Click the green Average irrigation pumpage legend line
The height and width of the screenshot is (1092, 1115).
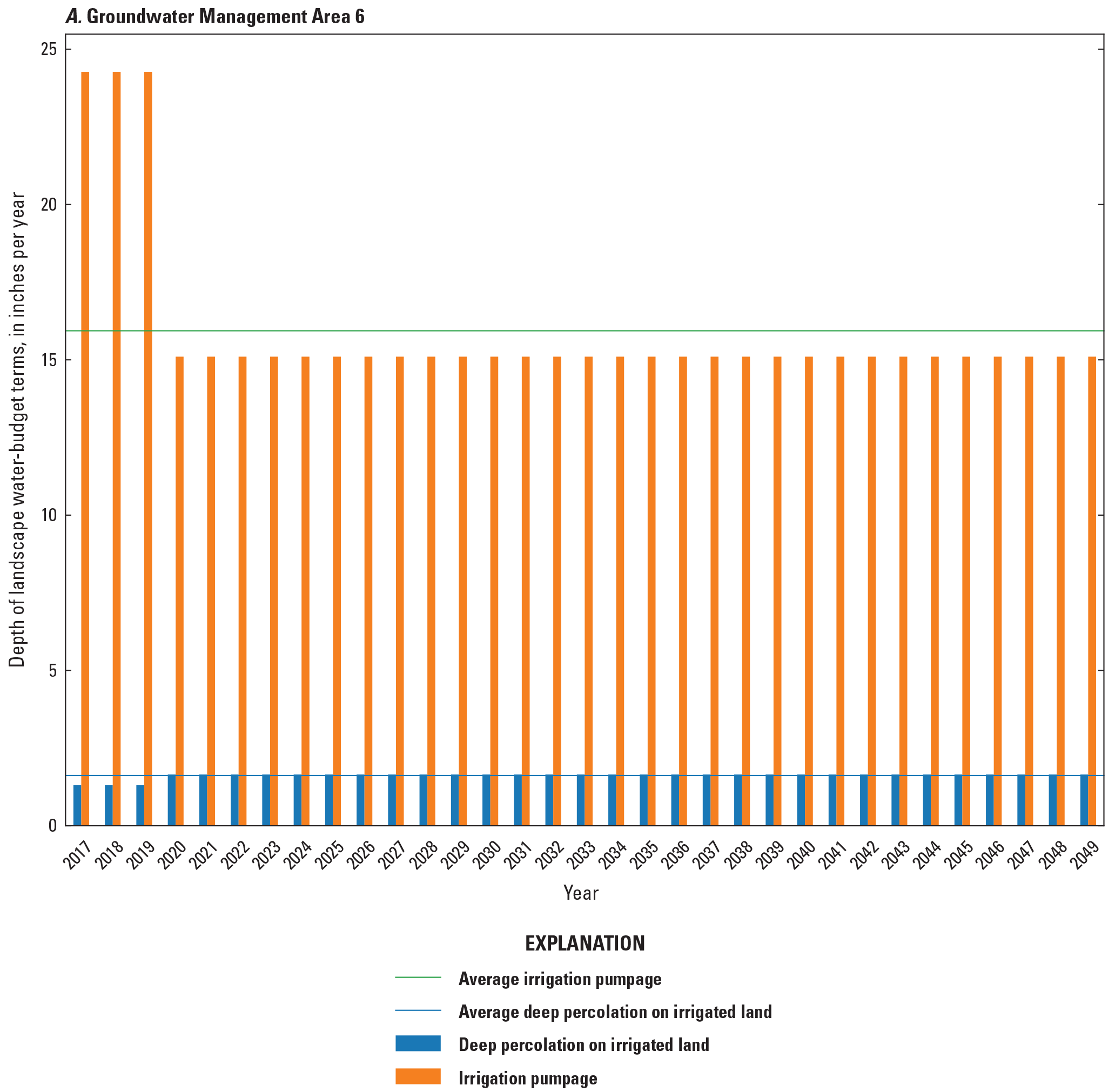418,978
